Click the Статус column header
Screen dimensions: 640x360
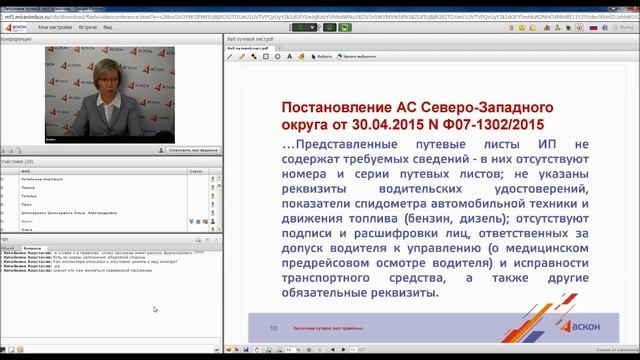(x=198, y=171)
